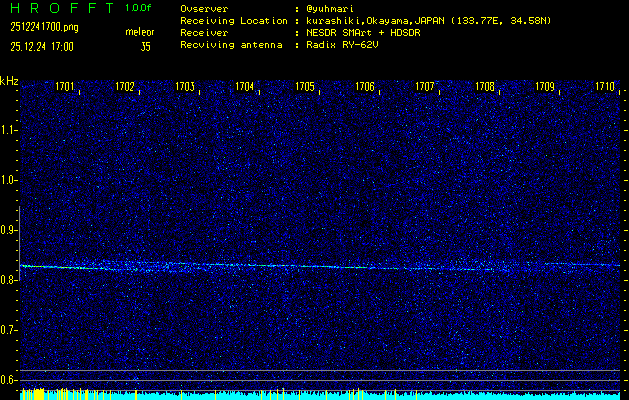
Task: Click the 25.12.24 17:00 timestamp
Action: [x=40, y=46]
